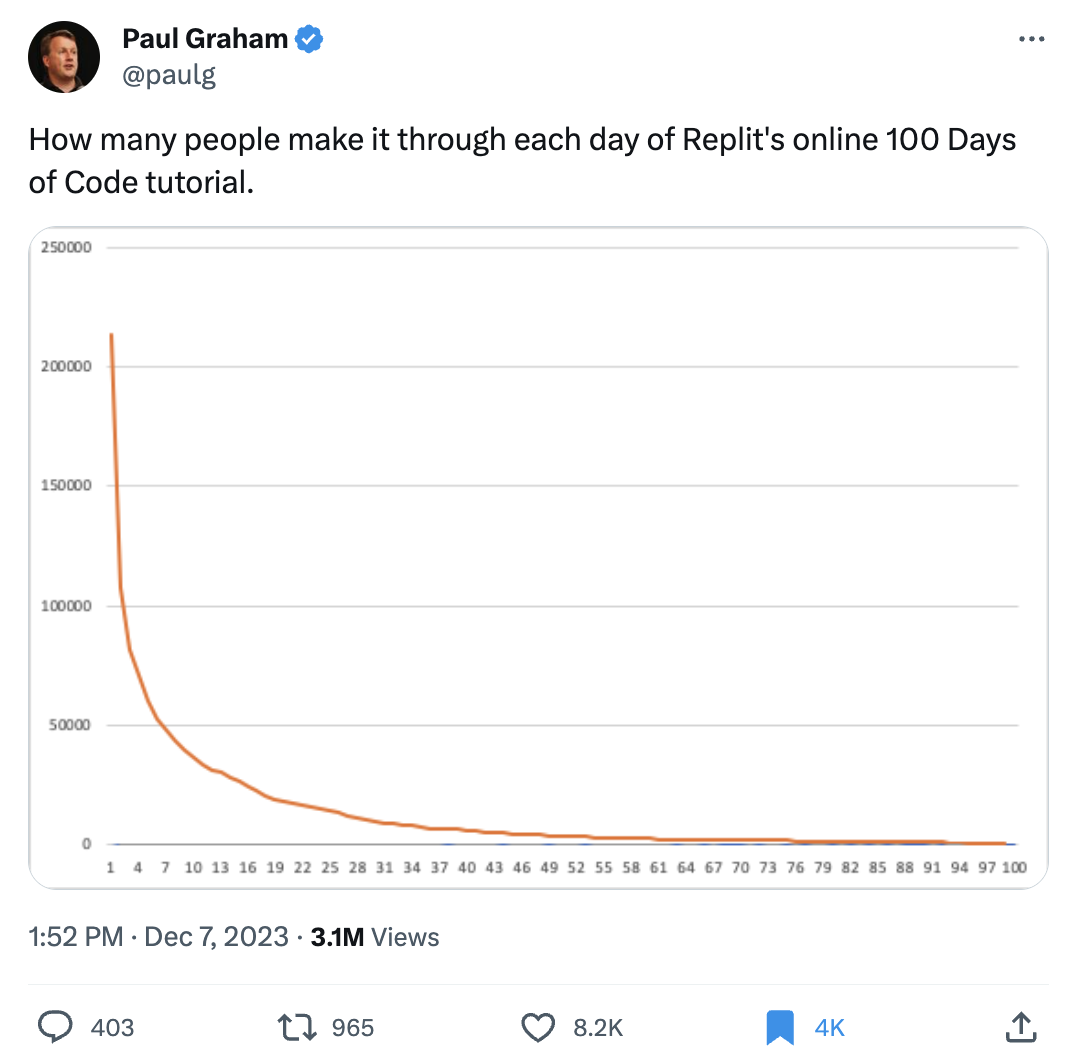Toggle the blue bookmark icon

point(779,1027)
